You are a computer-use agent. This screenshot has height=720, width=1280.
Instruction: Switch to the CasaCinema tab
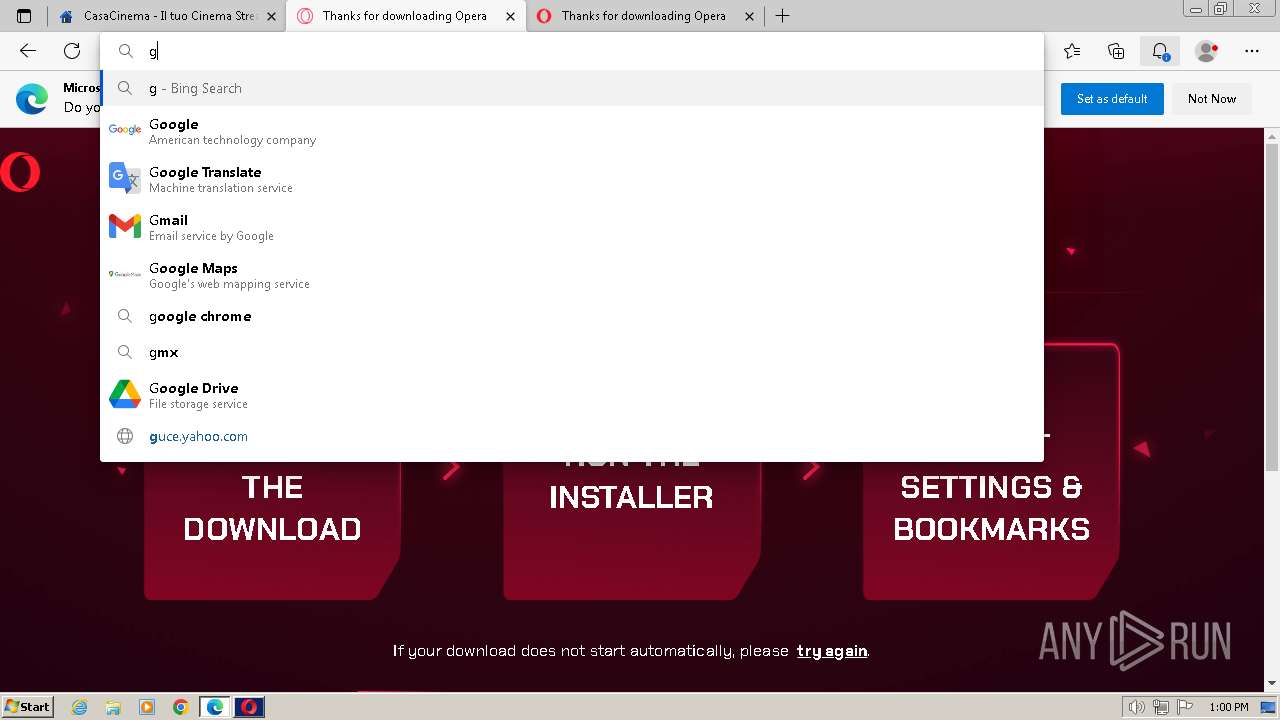click(166, 16)
